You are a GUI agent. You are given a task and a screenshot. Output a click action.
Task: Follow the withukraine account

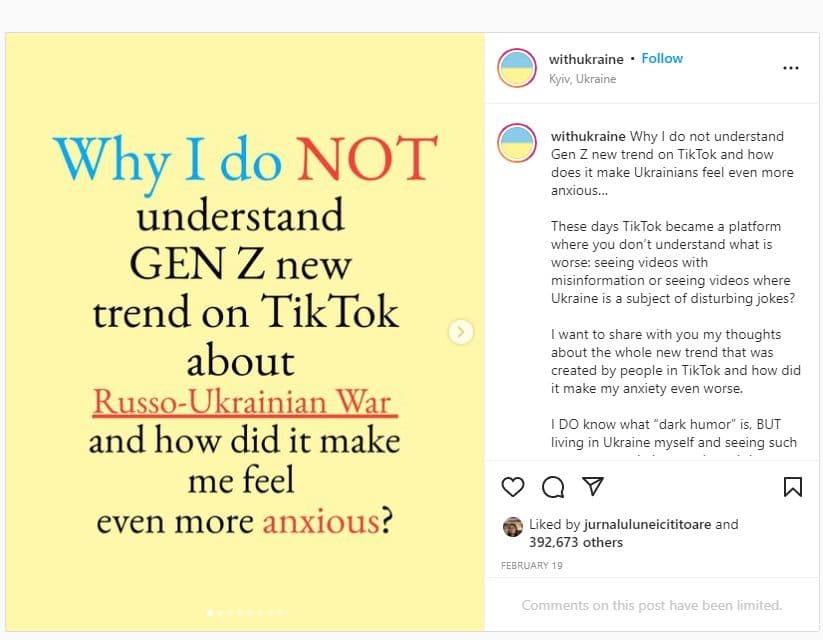click(662, 59)
